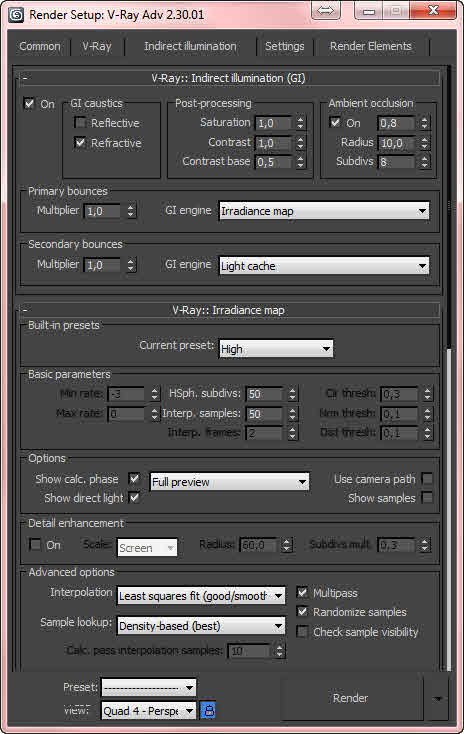Toggle the Multipass checkbox

(302, 593)
